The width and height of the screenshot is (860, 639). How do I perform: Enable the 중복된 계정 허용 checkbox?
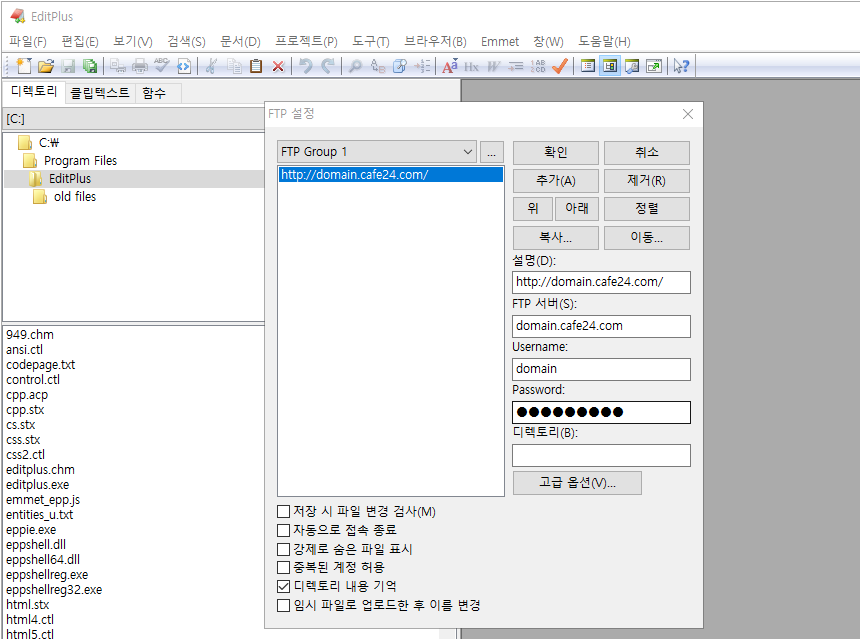(x=284, y=567)
